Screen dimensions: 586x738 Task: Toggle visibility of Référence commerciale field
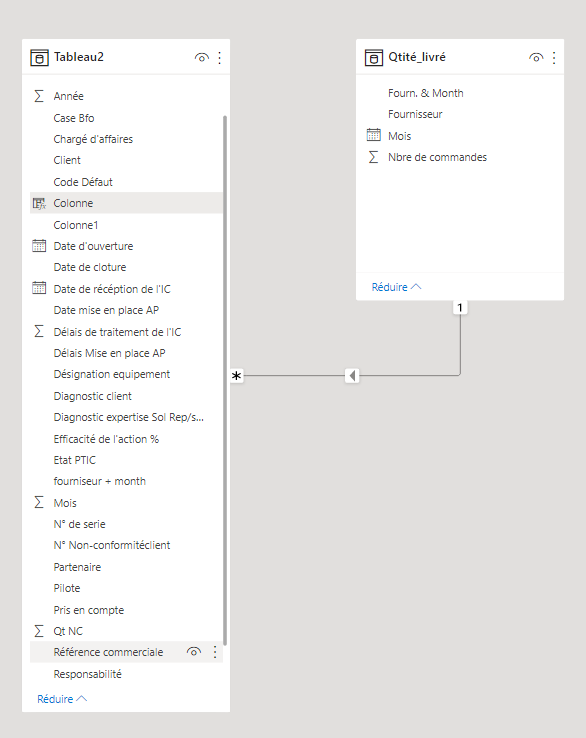[x=193, y=652]
